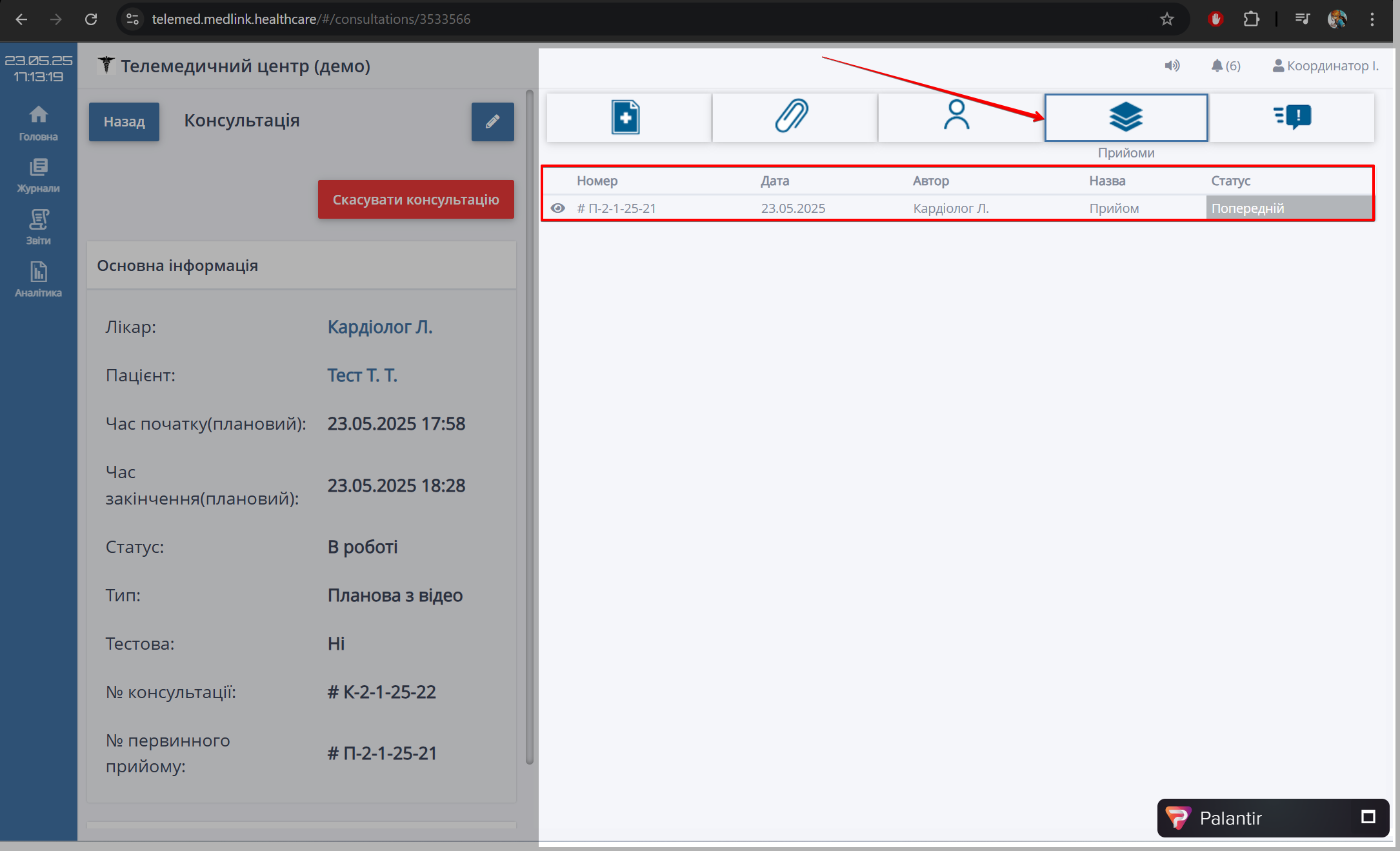Open Журнали in sidebar
This screenshot has width=1400, height=851.
click(x=38, y=175)
